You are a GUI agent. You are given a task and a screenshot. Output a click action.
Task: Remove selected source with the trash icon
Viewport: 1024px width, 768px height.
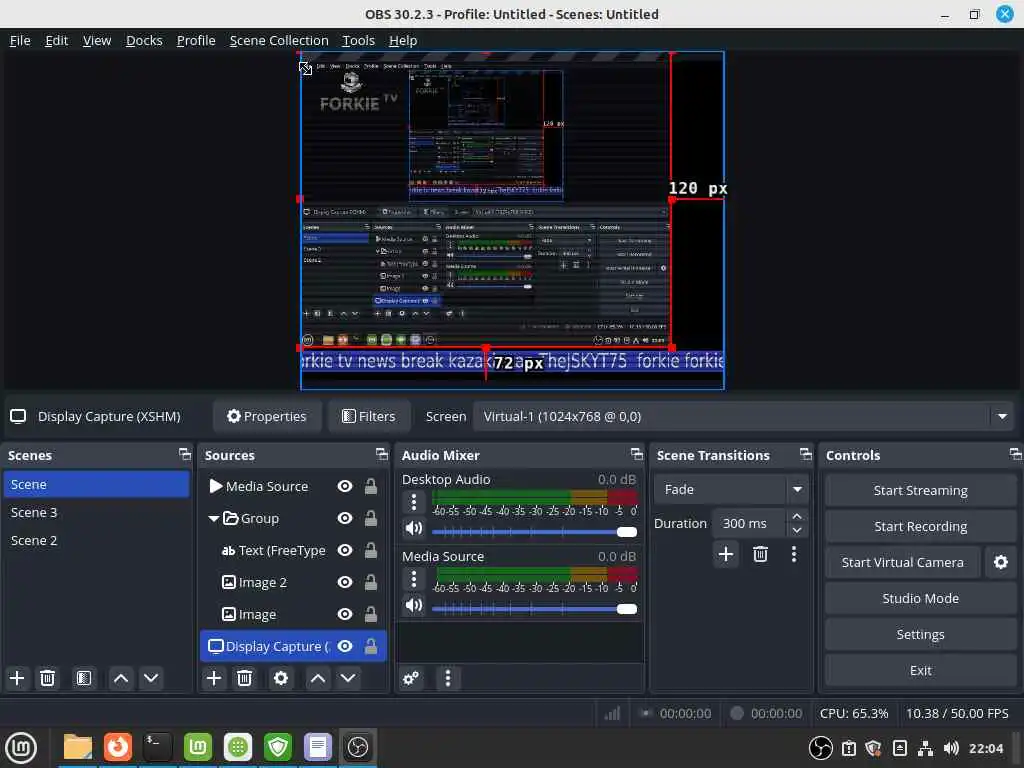click(244, 678)
